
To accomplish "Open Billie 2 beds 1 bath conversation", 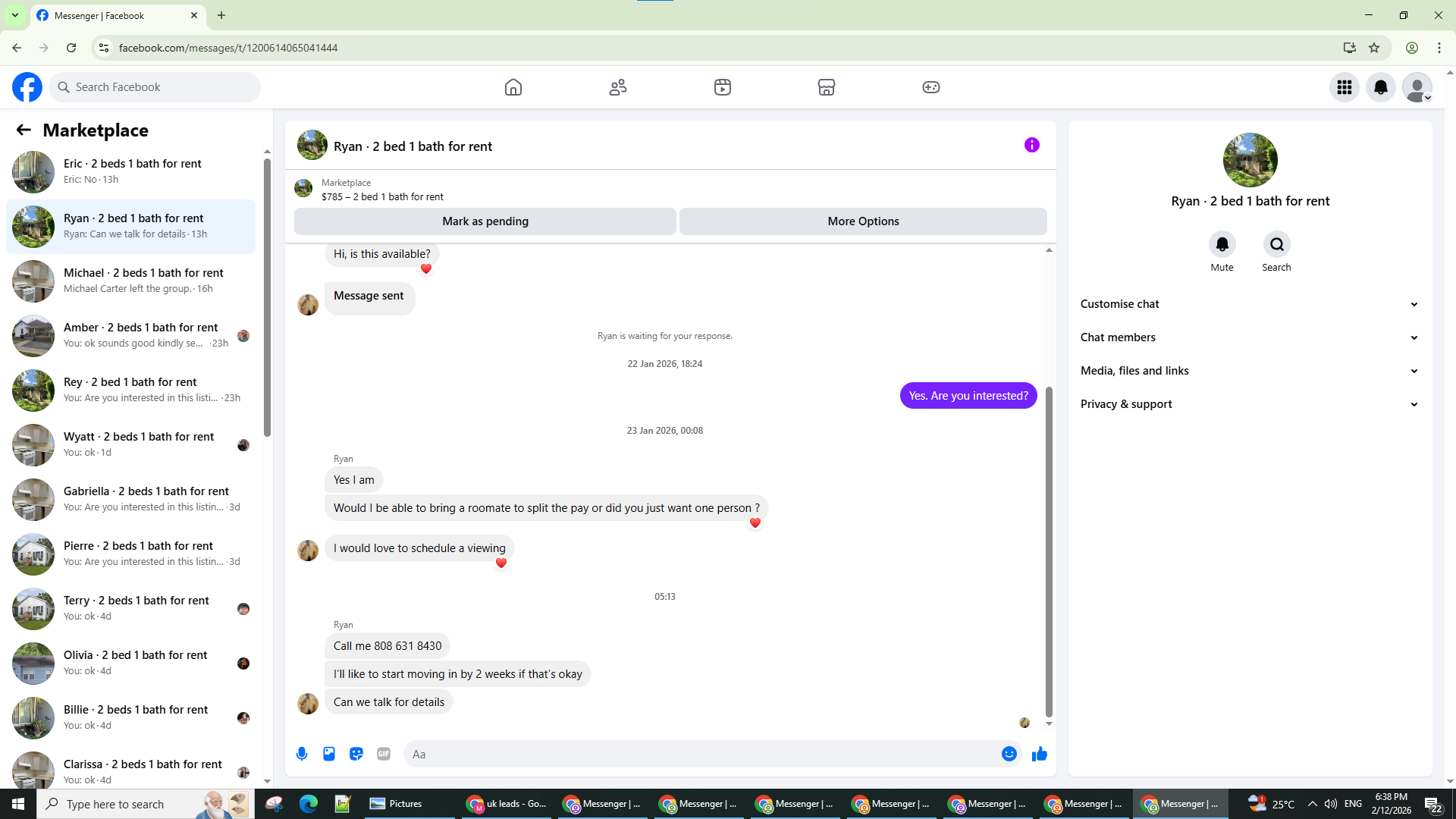I will coord(130,717).
